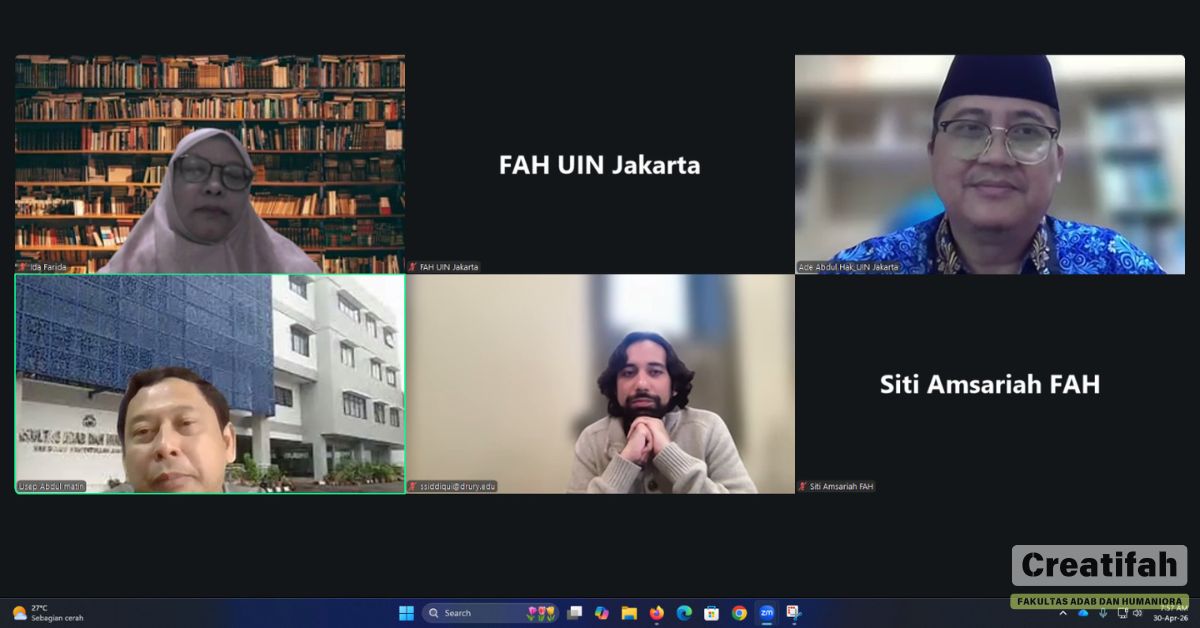Open File Explorer from the taskbar

[x=629, y=613]
